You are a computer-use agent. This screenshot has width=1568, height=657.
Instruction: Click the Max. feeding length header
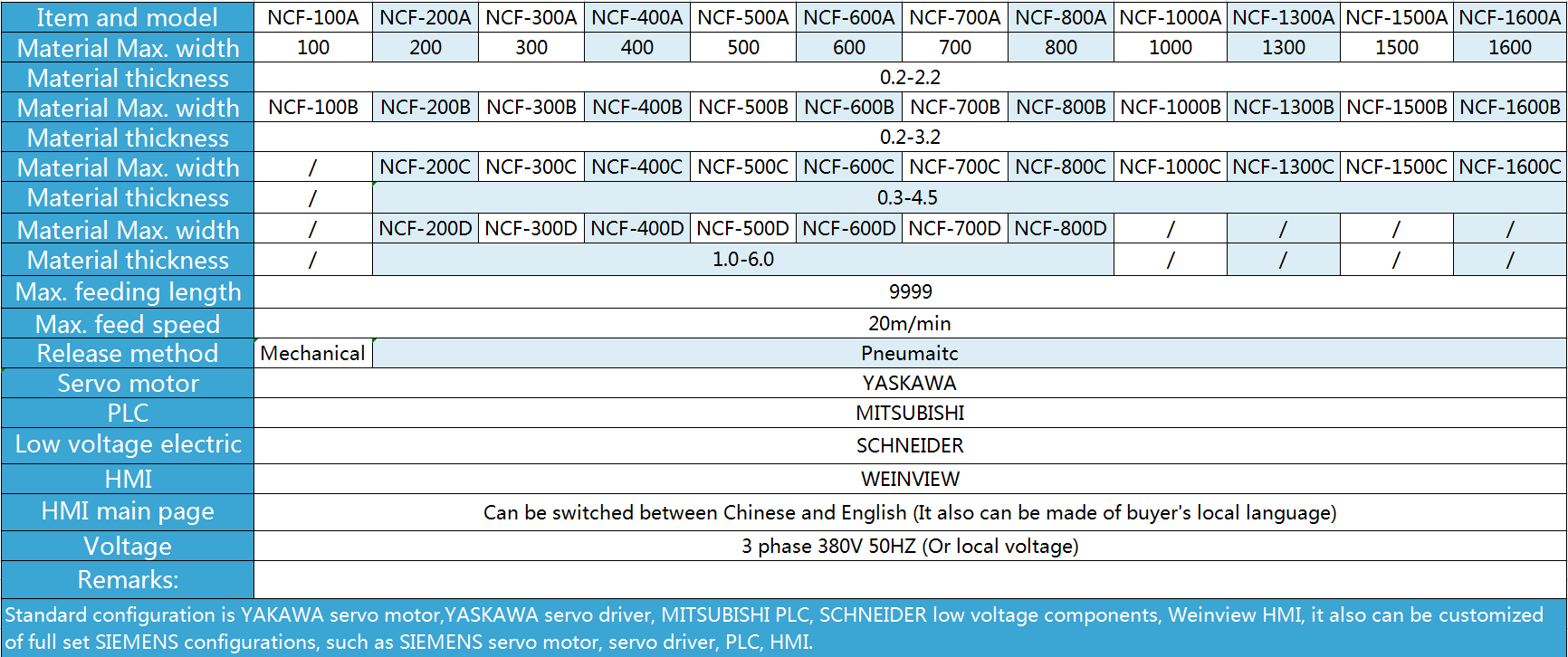pyautogui.click(x=128, y=291)
